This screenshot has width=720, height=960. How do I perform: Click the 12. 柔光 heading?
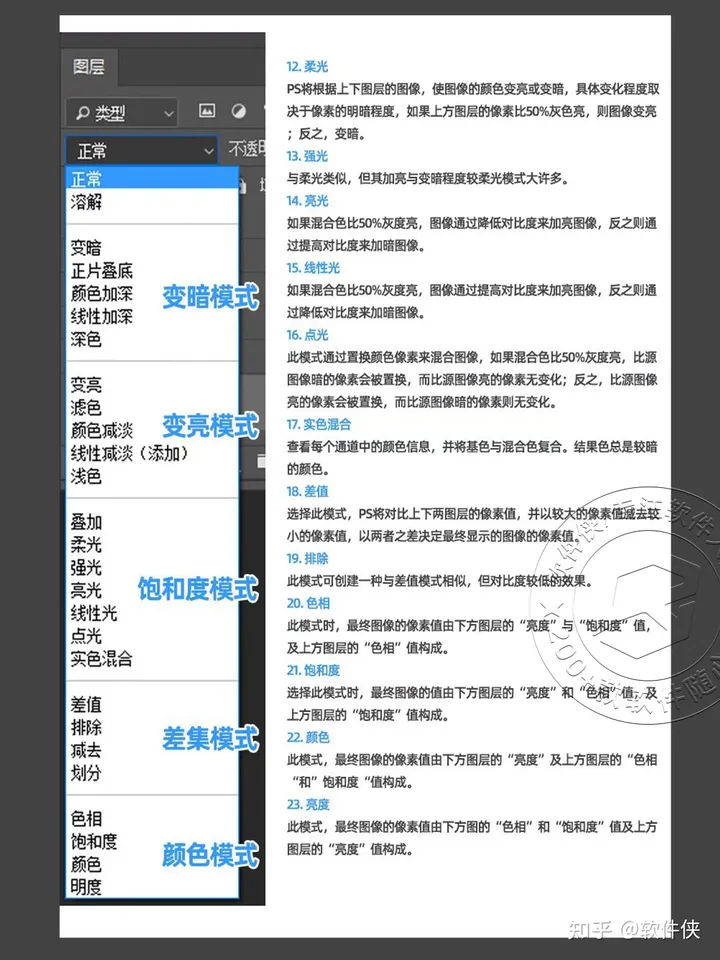tap(307, 67)
